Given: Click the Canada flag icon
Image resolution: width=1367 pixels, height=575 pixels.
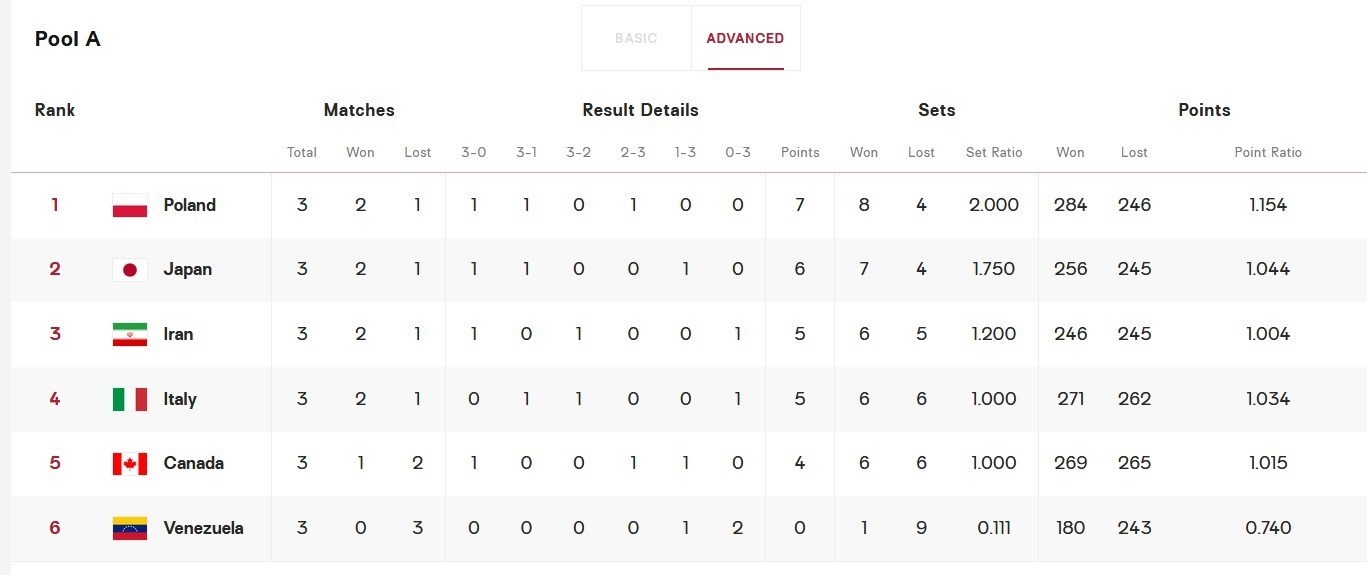Looking at the screenshot, I should tap(130, 464).
